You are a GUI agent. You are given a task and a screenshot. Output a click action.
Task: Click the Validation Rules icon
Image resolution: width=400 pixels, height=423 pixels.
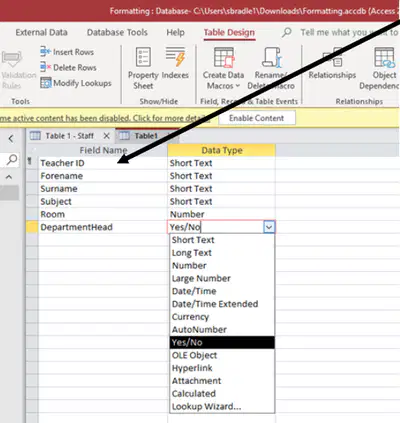(x=12, y=59)
